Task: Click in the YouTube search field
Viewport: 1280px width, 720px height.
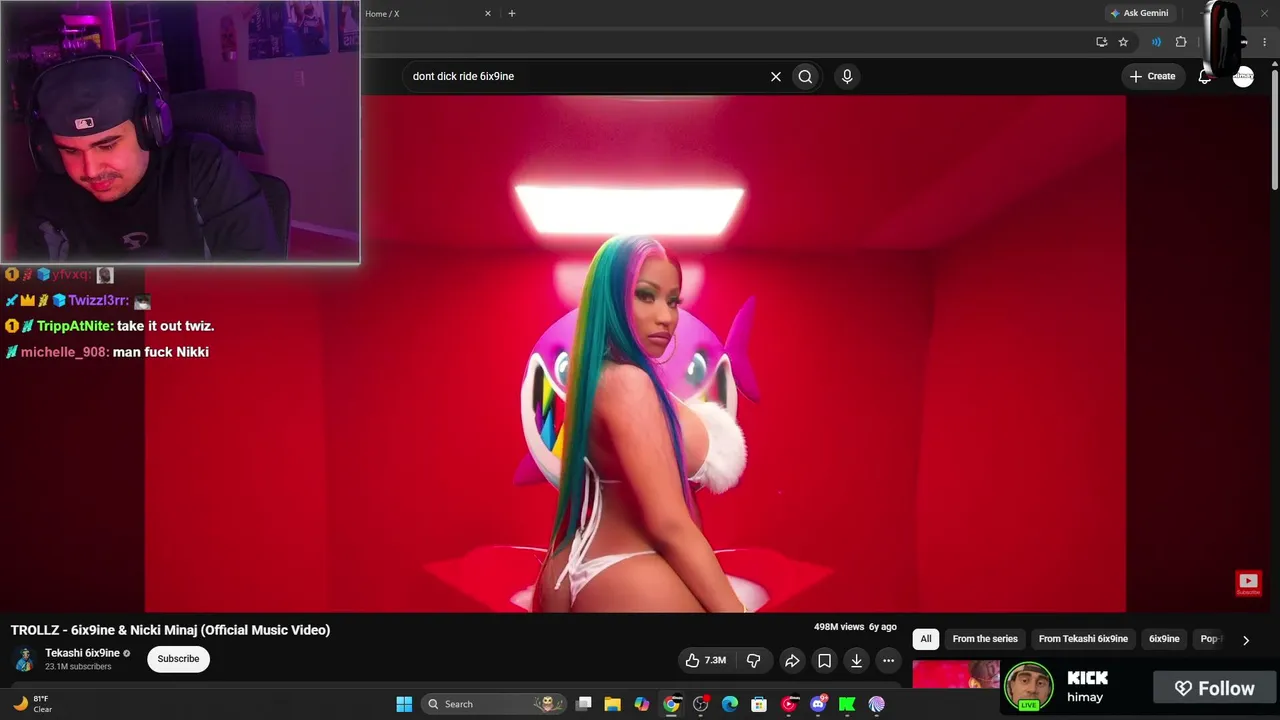Action: 585,76
